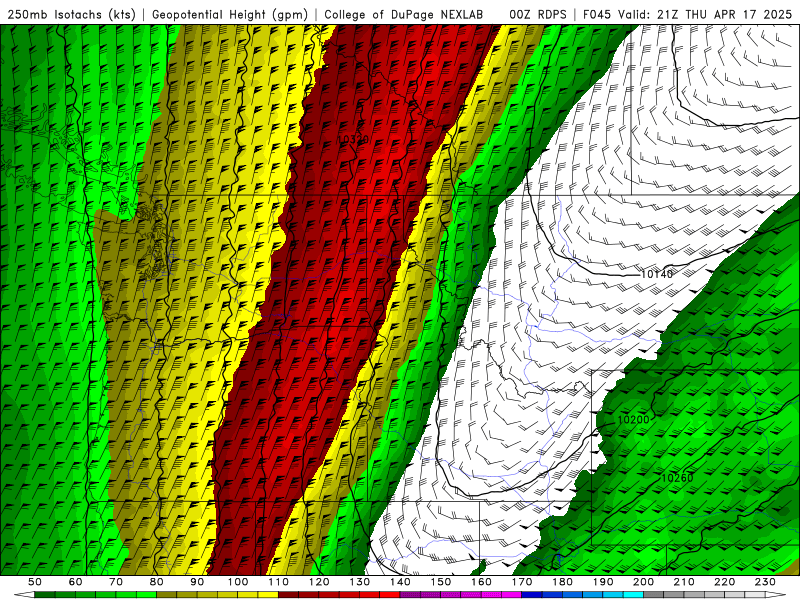Click the 210 value on the color scale
This screenshot has width=800, height=600.
[x=684, y=582]
